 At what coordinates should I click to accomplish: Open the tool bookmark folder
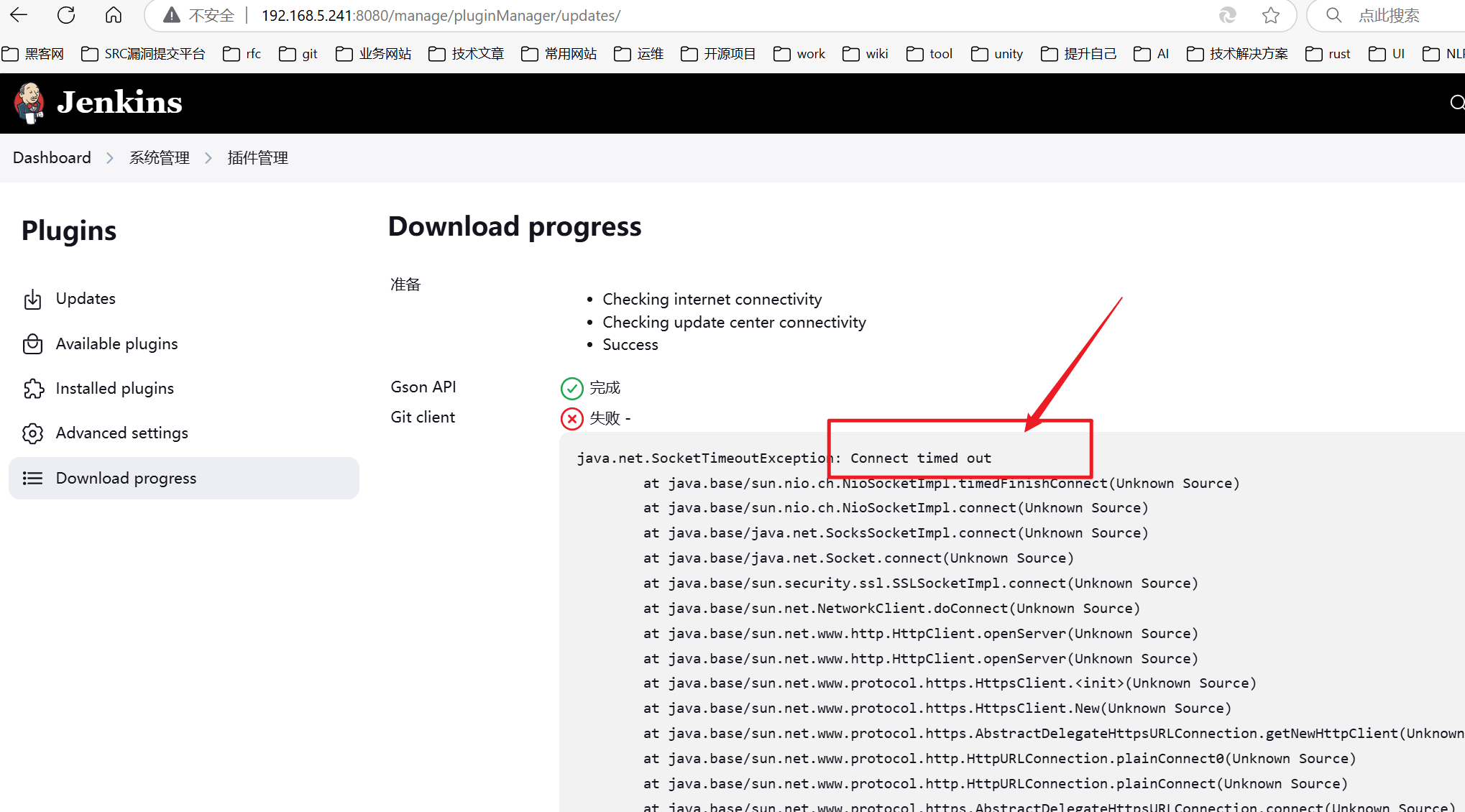click(929, 54)
